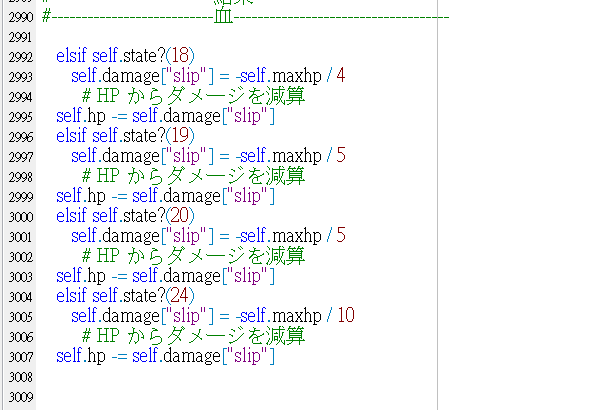Click the HP comment on line 2994
The width and height of the screenshot is (591, 410).
tap(193, 96)
